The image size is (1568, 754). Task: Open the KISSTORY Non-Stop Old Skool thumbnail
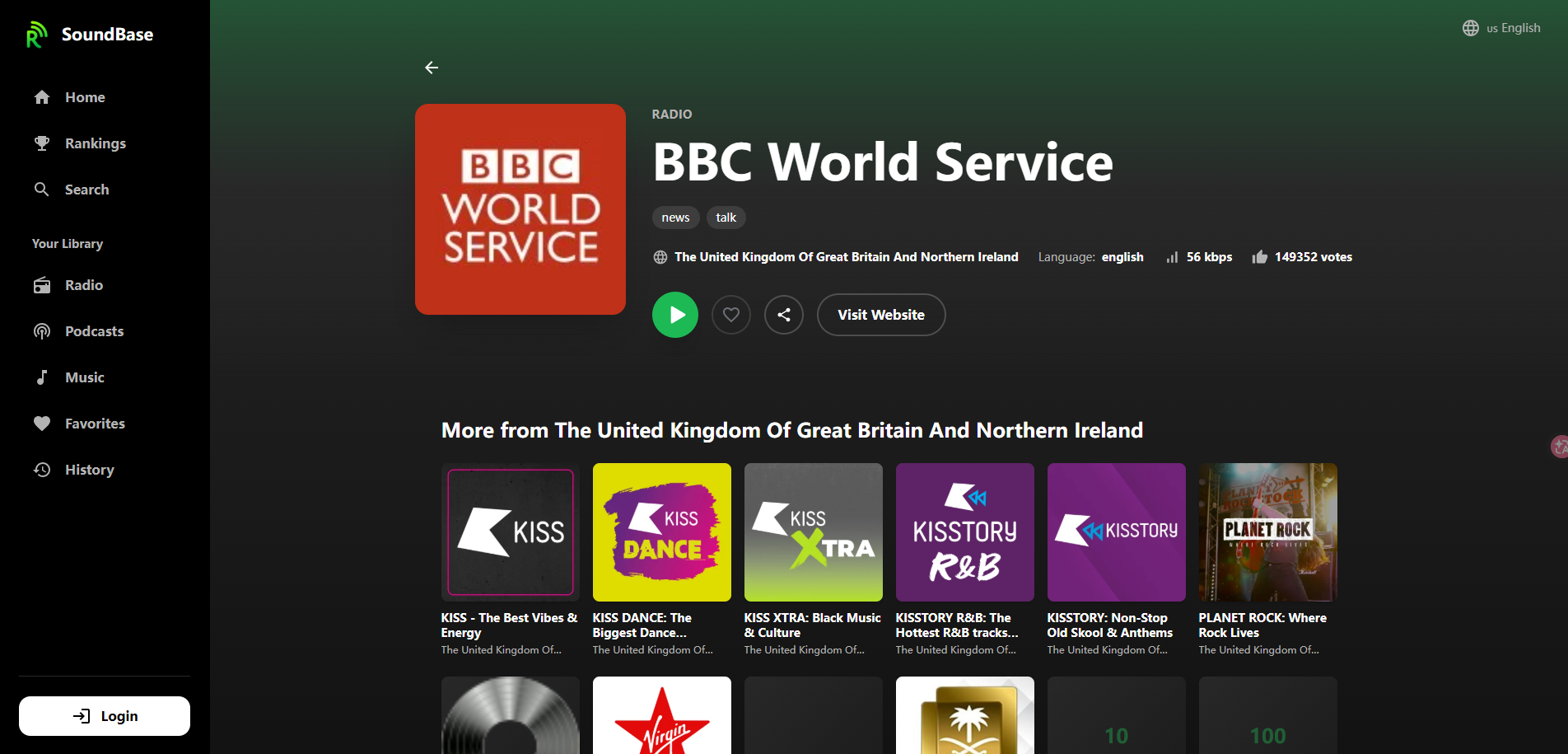pyautogui.click(x=1117, y=532)
